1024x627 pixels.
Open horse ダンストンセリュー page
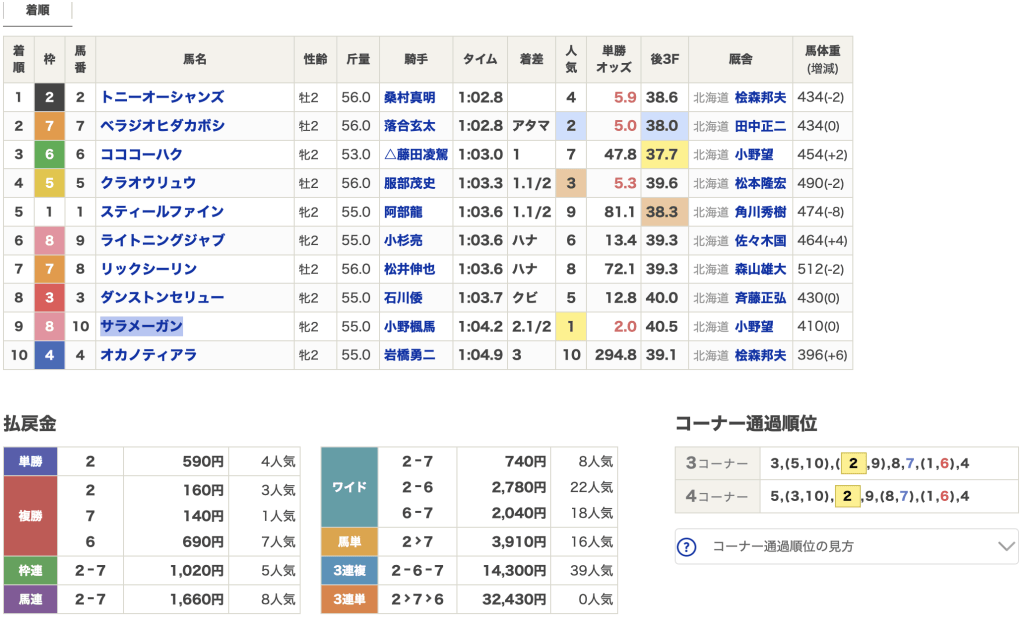pyautogui.click(x=162, y=298)
